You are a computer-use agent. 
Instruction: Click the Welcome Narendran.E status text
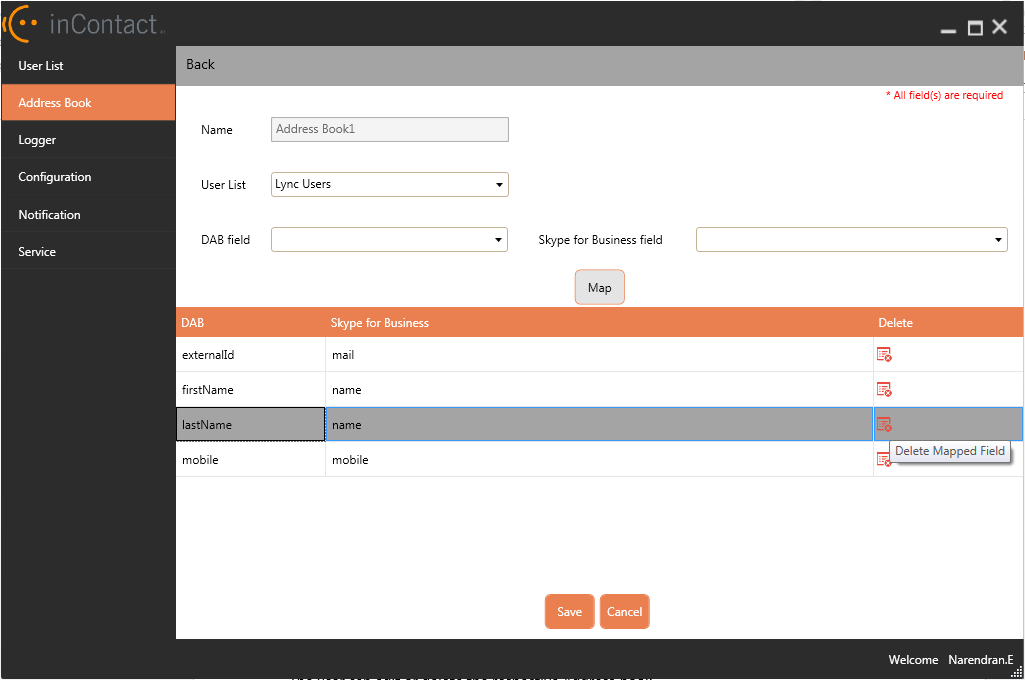(x=950, y=660)
